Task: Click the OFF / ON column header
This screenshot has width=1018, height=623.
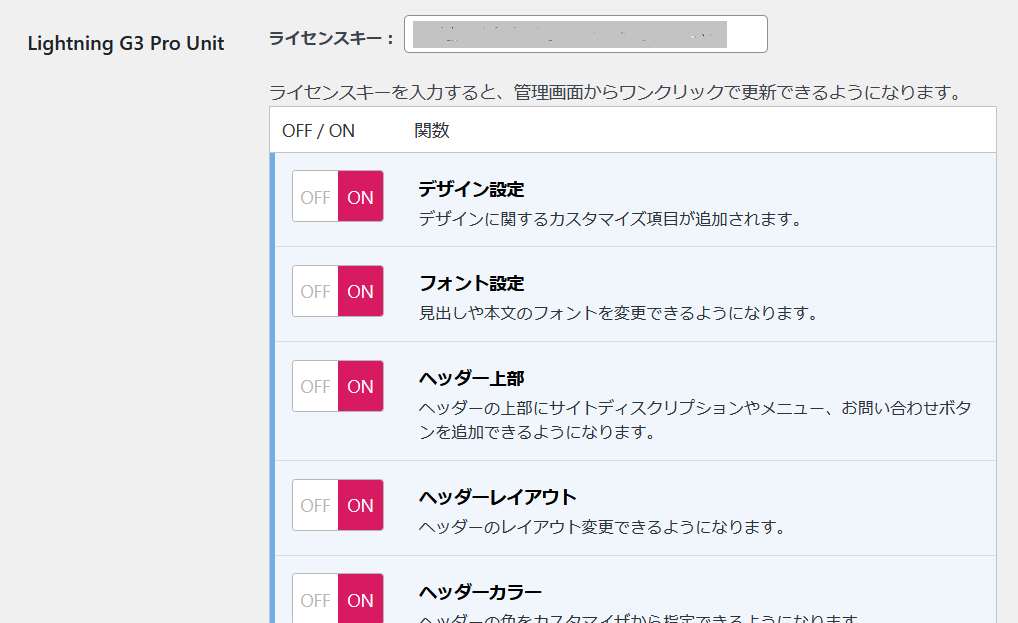Action: tap(318, 131)
